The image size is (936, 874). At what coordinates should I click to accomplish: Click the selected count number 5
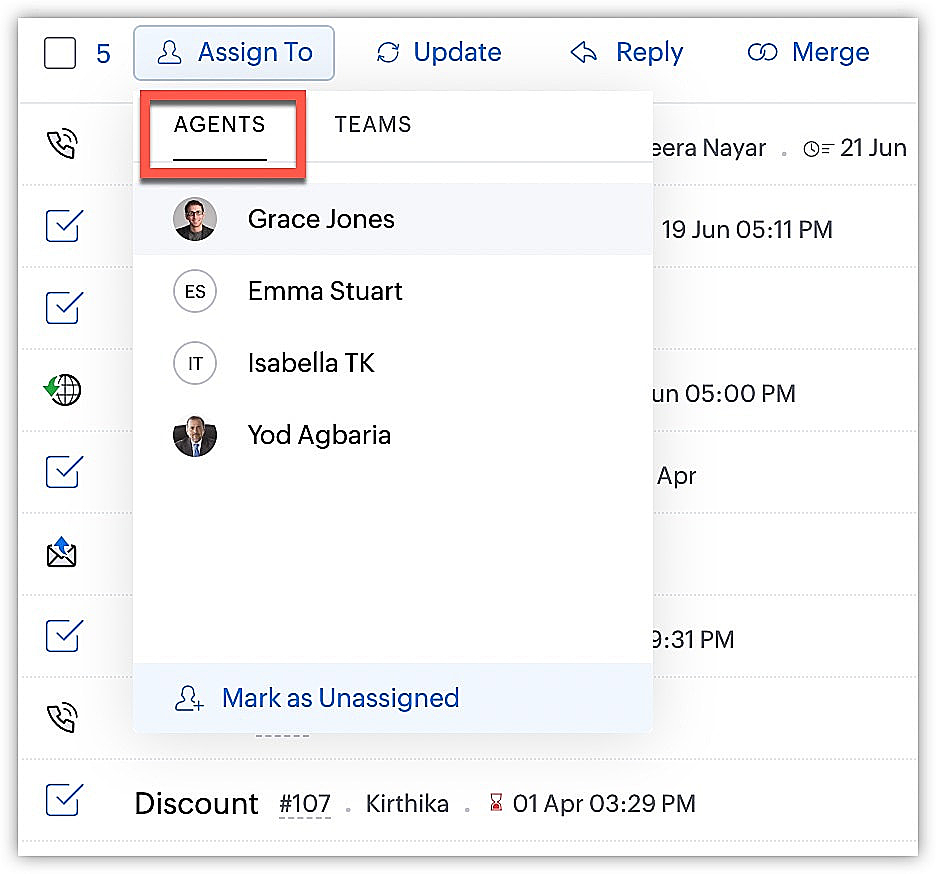point(103,54)
